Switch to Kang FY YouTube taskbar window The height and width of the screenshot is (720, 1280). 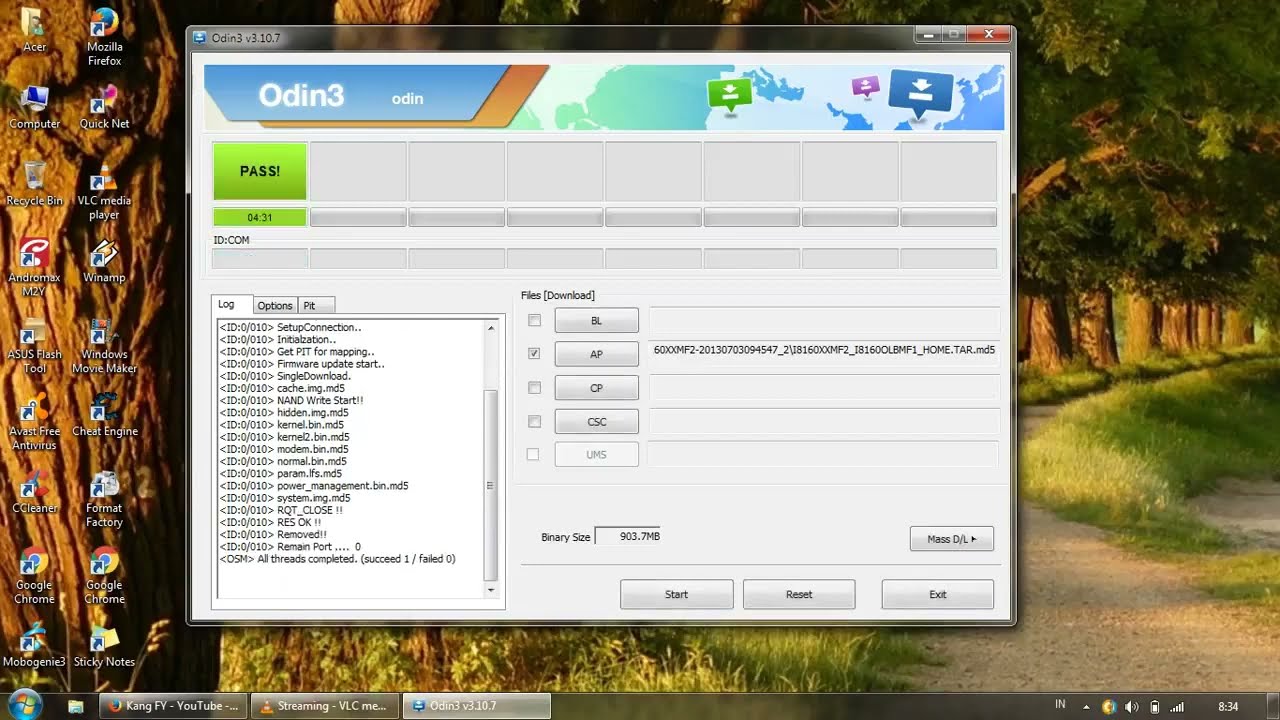pyautogui.click(x=171, y=706)
